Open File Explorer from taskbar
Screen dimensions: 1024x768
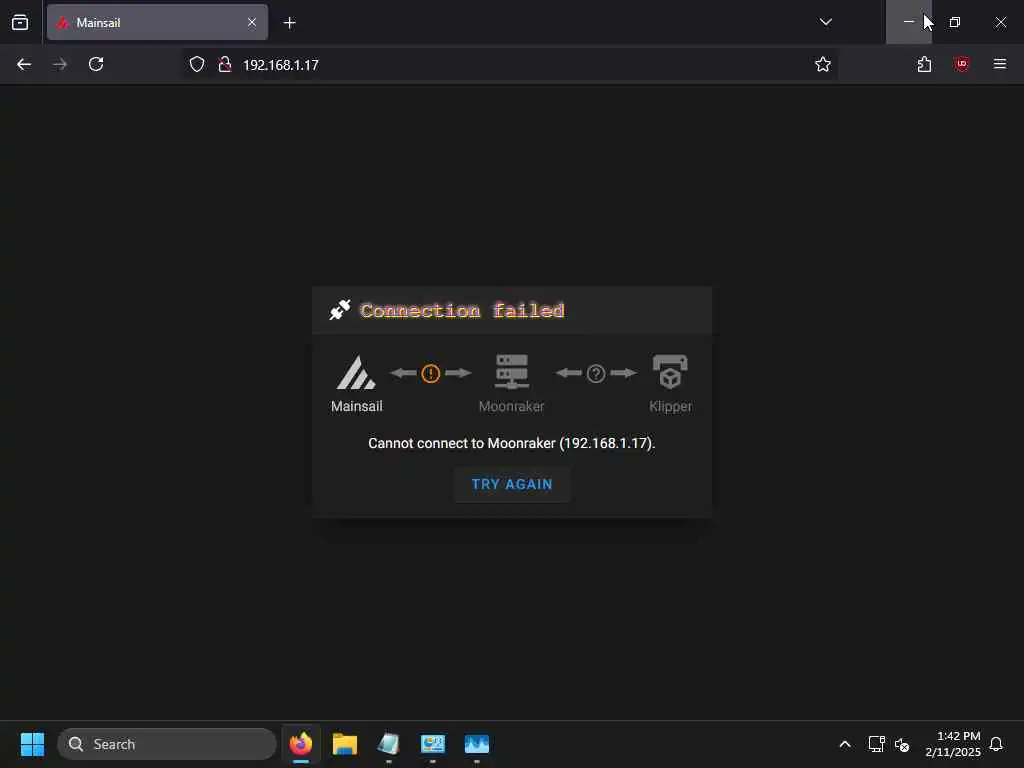345,744
